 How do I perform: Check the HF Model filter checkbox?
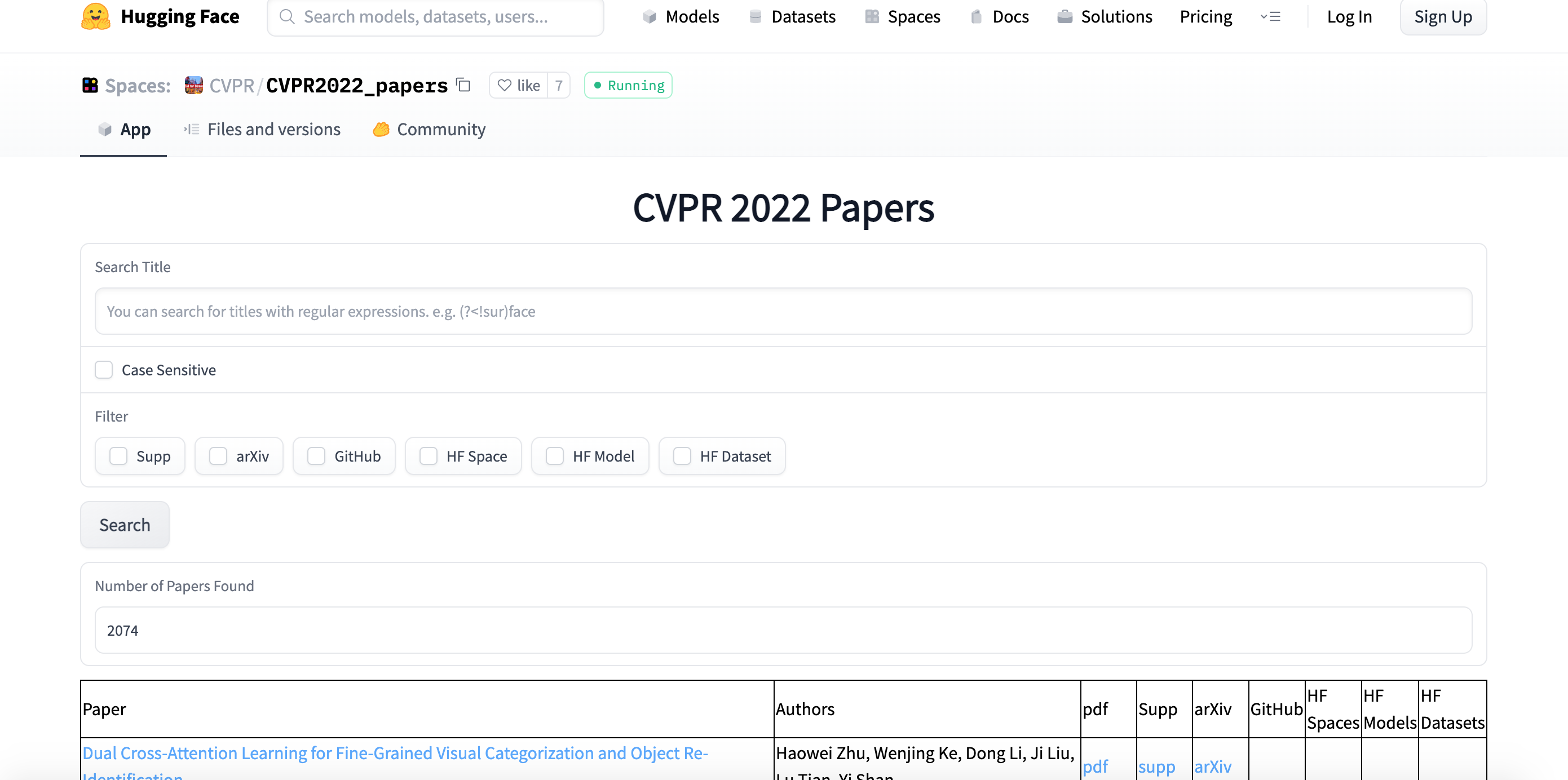(x=554, y=456)
